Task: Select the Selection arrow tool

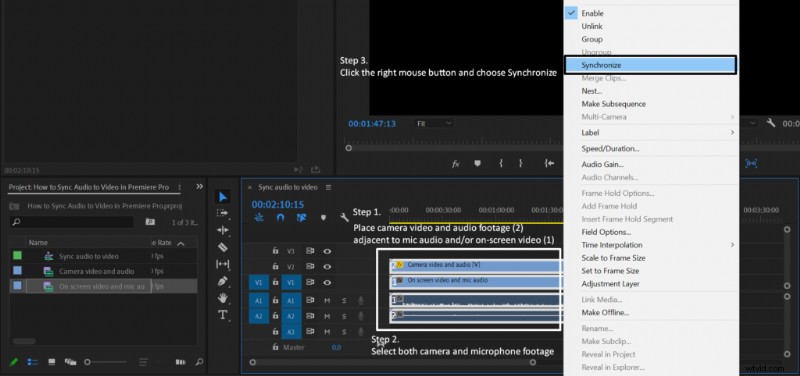Action: (223, 196)
